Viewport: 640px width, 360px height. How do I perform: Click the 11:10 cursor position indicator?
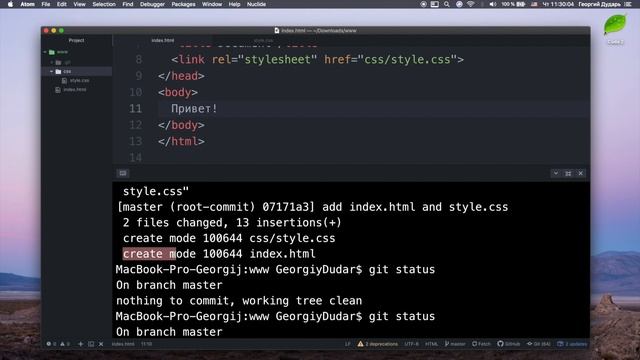point(147,344)
